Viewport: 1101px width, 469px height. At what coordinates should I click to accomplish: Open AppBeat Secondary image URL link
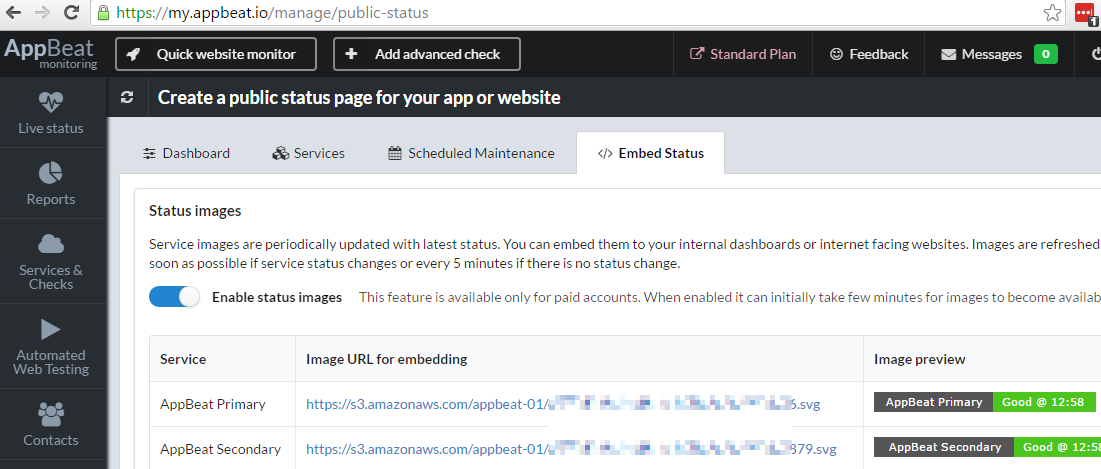(572, 449)
